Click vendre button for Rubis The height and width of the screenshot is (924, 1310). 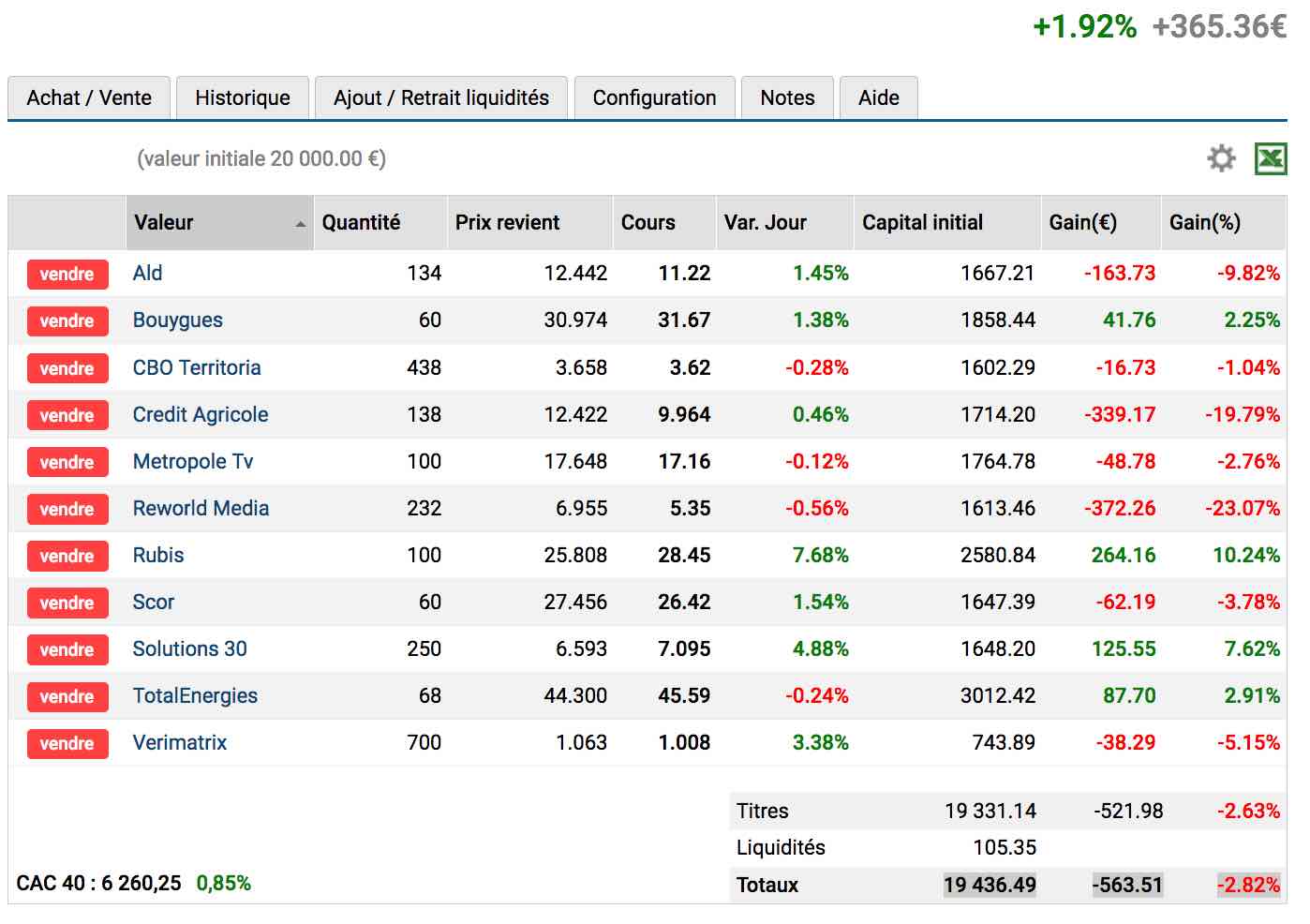click(67, 556)
